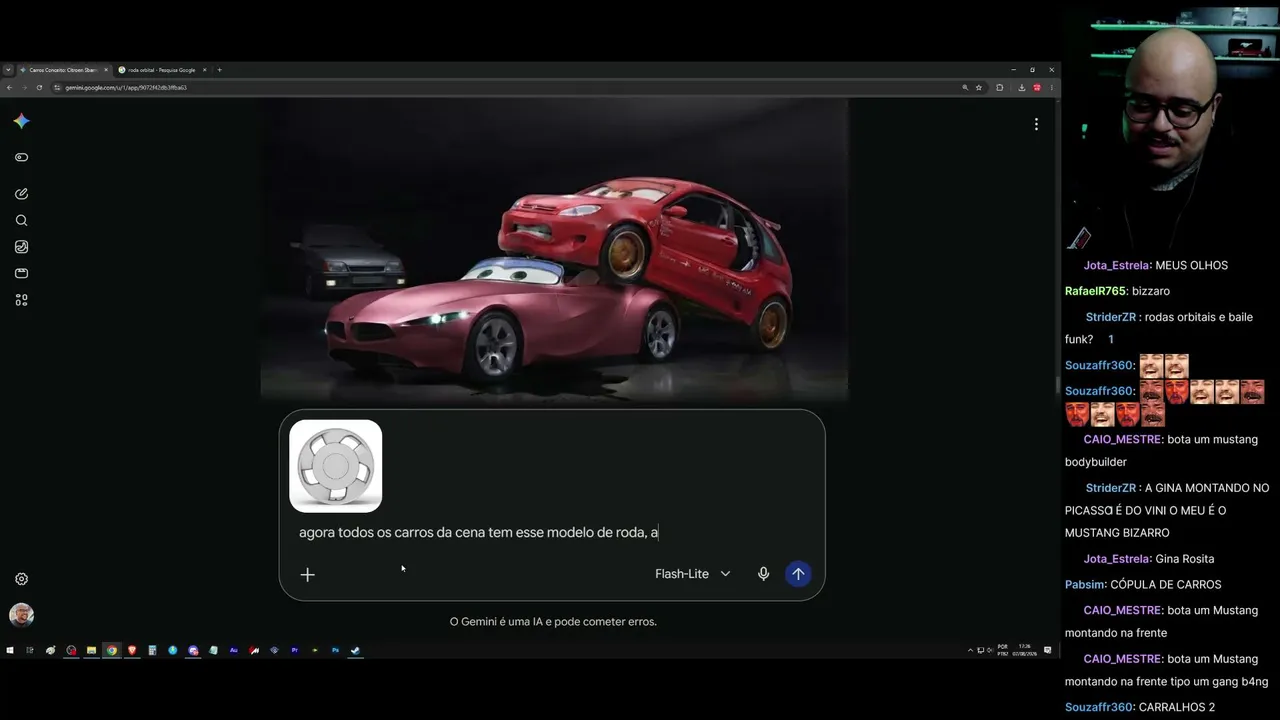Click the browser address bar URL
This screenshot has width=1280, height=720.
126,87
